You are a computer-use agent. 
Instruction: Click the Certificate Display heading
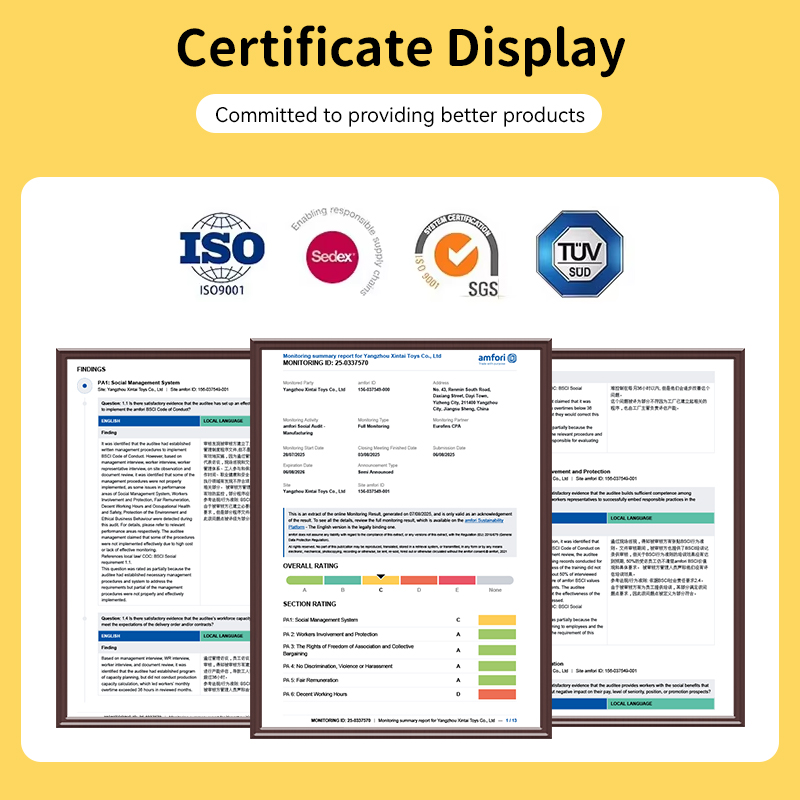tap(401, 49)
